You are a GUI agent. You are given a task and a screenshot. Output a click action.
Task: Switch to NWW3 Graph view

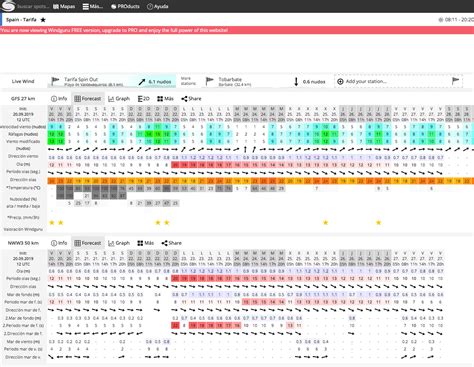click(119, 243)
